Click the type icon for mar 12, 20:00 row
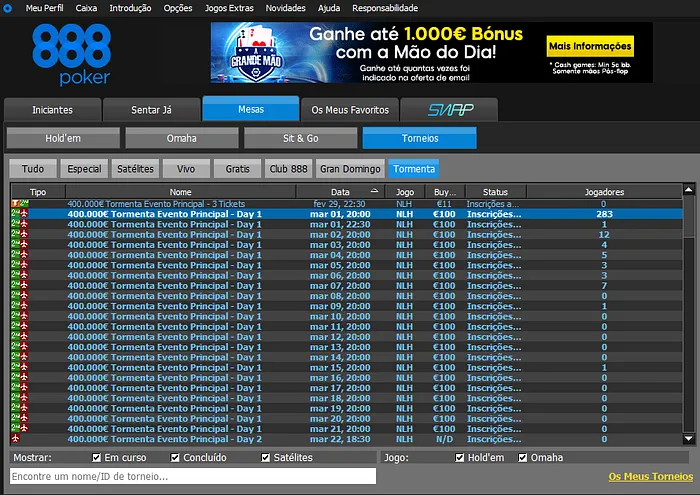The image size is (700, 495). tap(20, 337)
